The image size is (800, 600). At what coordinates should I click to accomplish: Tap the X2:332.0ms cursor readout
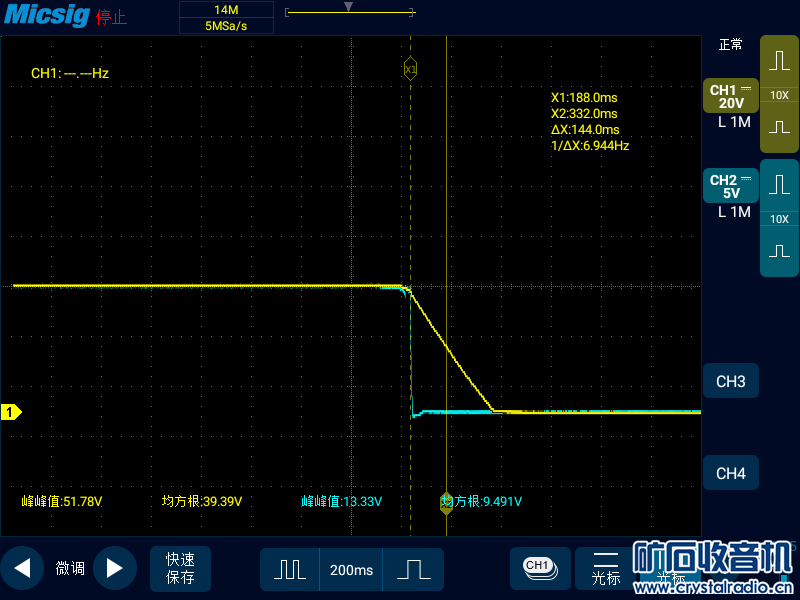(x=584, y=113)
